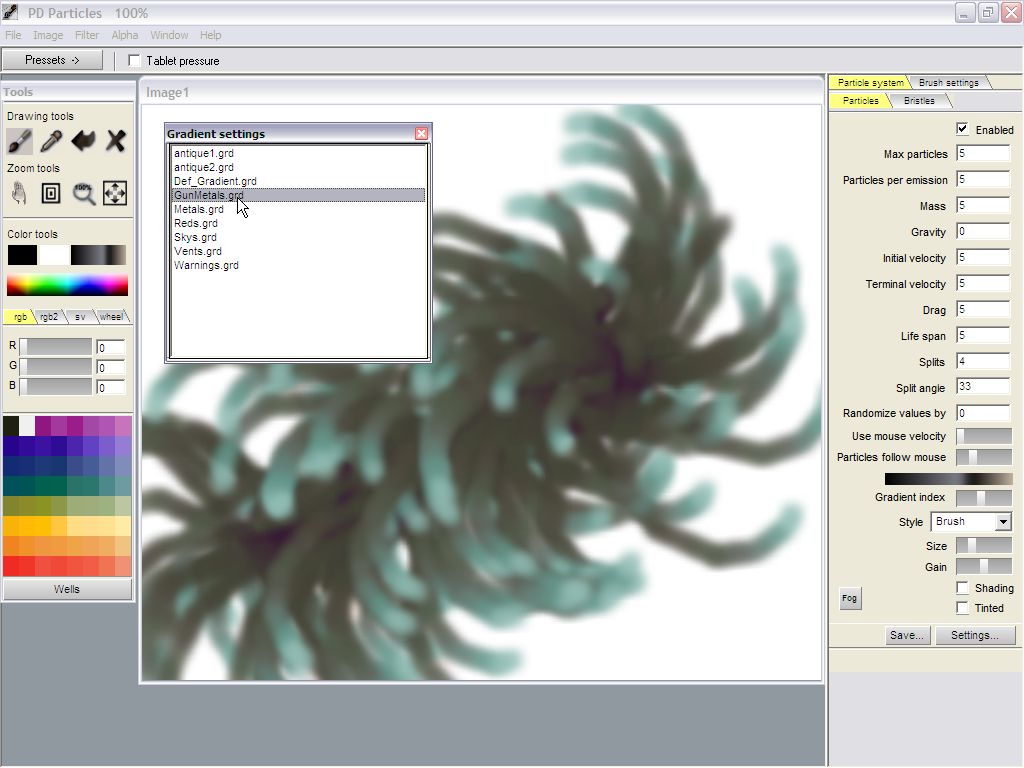
Task: Select the eyedropper color picker tool
Action: point(51,141)
